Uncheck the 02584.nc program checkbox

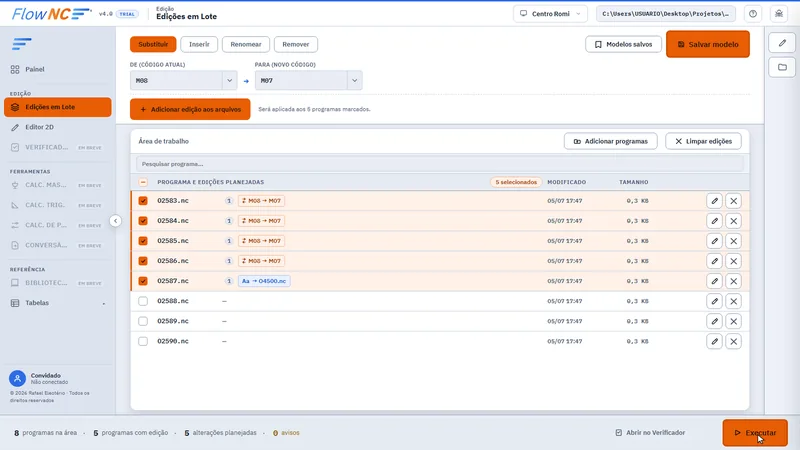[143, 221]
